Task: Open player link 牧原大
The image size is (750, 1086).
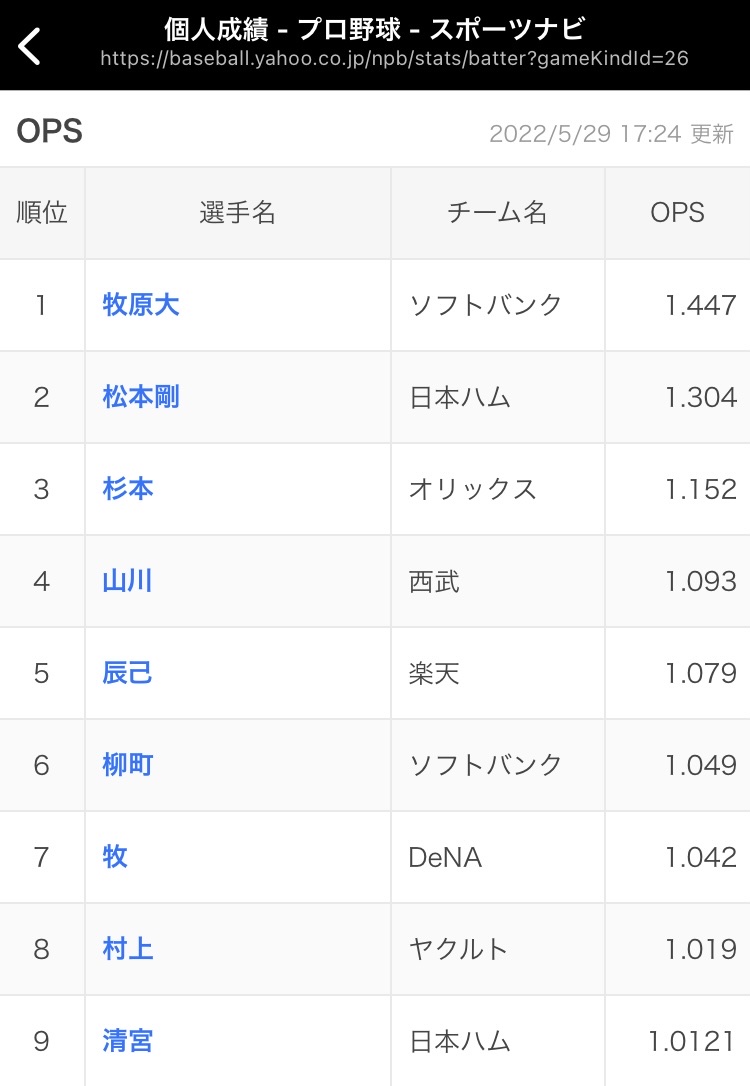Action: 141,305
